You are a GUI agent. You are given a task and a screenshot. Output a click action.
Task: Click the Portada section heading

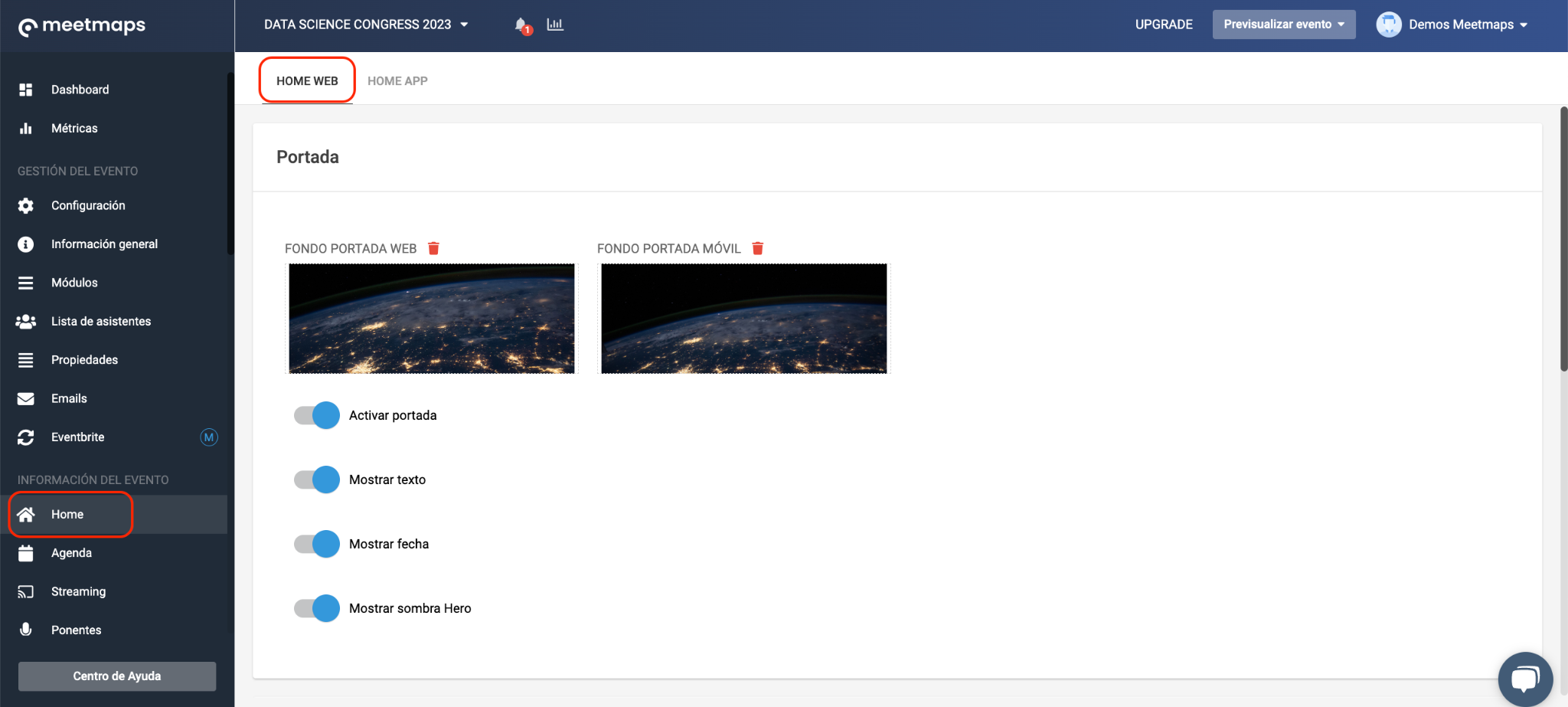pos(308,157)
